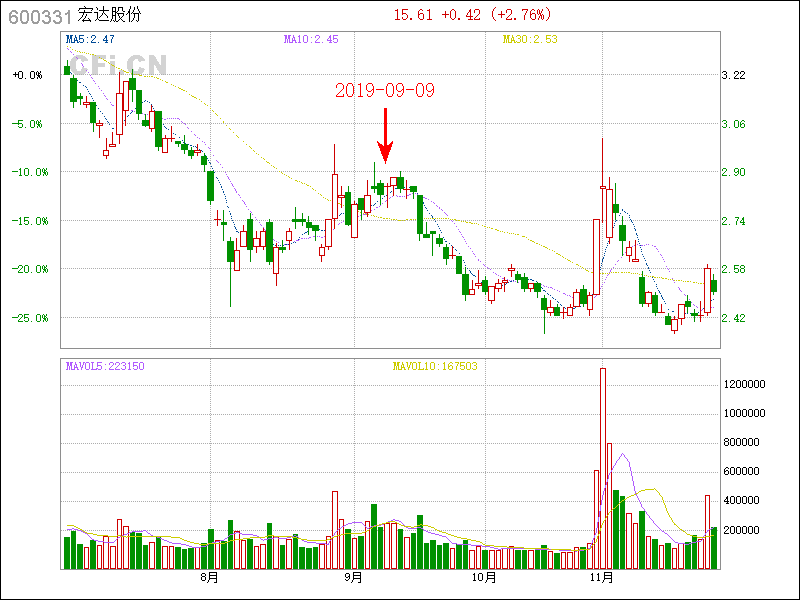
Task: Select the MA5:2.47 indicator label
Action: click(x=90, y=40)
